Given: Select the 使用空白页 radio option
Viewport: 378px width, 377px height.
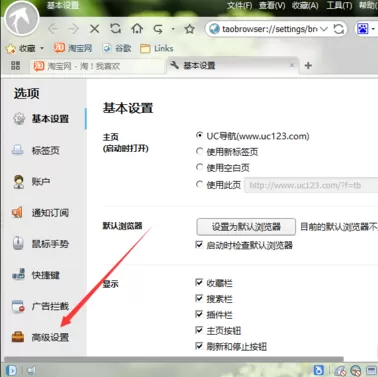Looking at the screenshot, I should coord(199,167).
